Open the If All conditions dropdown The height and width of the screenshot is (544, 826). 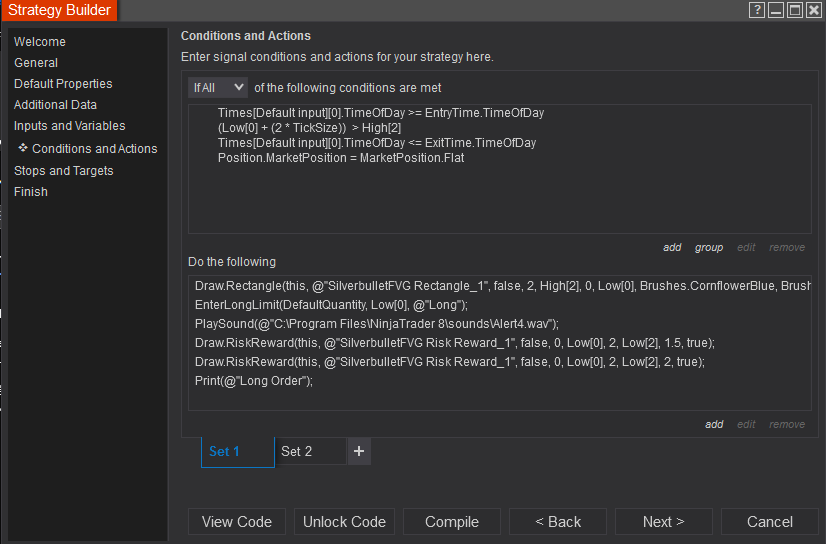pyautogui.click(x=218, y=88)
